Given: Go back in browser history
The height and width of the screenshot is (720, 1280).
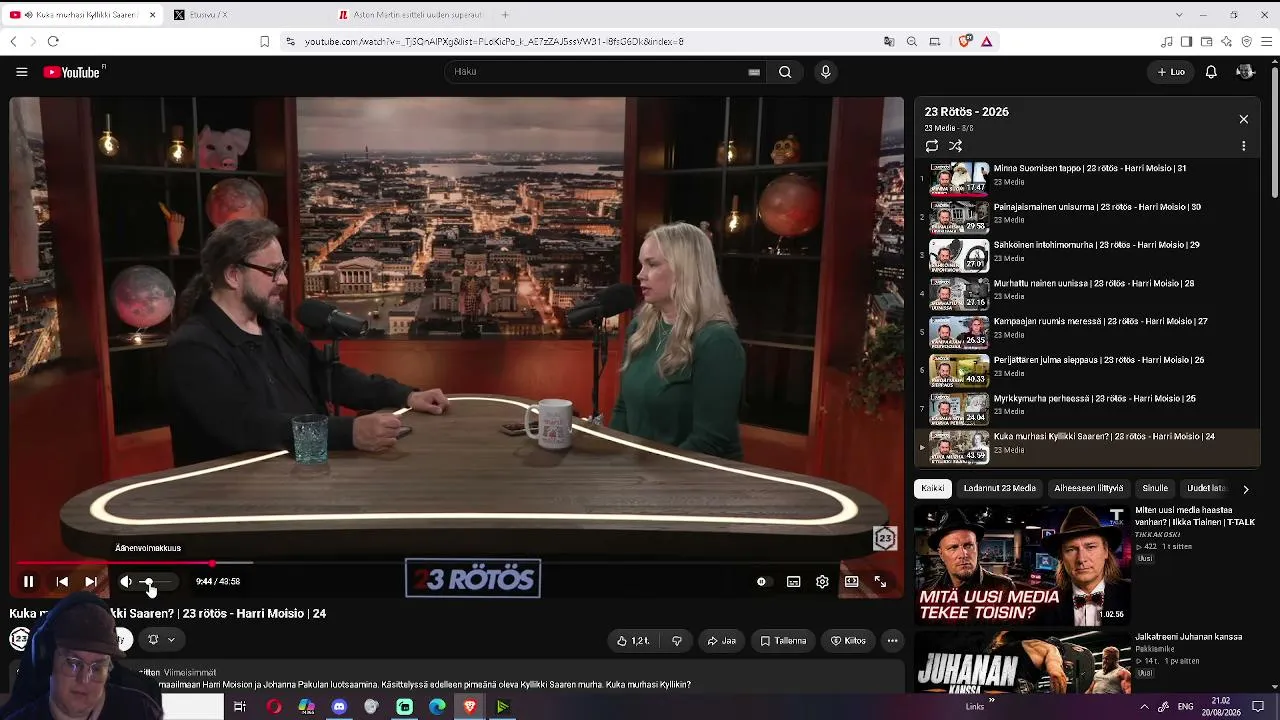Looking at the screenshot, I should click(x=13, y=41).
